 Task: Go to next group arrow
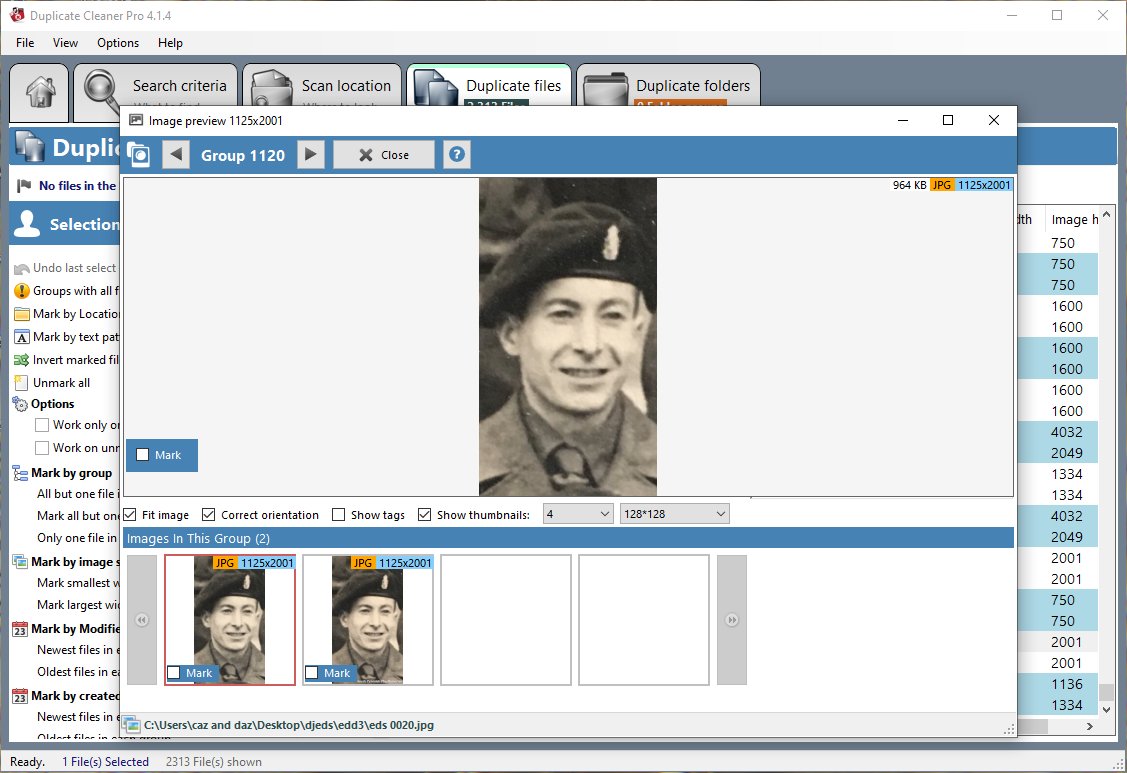click(311, 155)
